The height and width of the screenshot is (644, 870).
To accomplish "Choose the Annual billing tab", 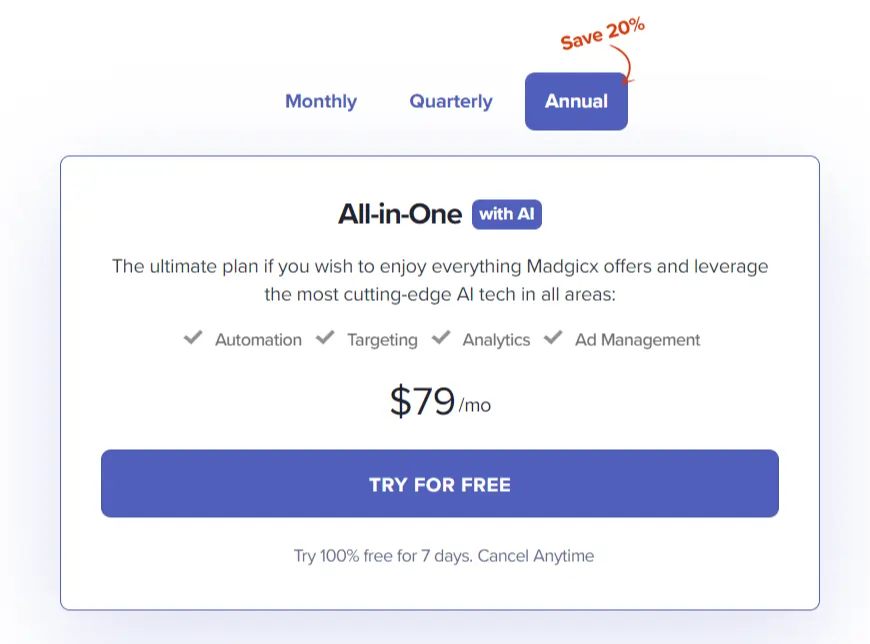I will (x=576, y=101).
